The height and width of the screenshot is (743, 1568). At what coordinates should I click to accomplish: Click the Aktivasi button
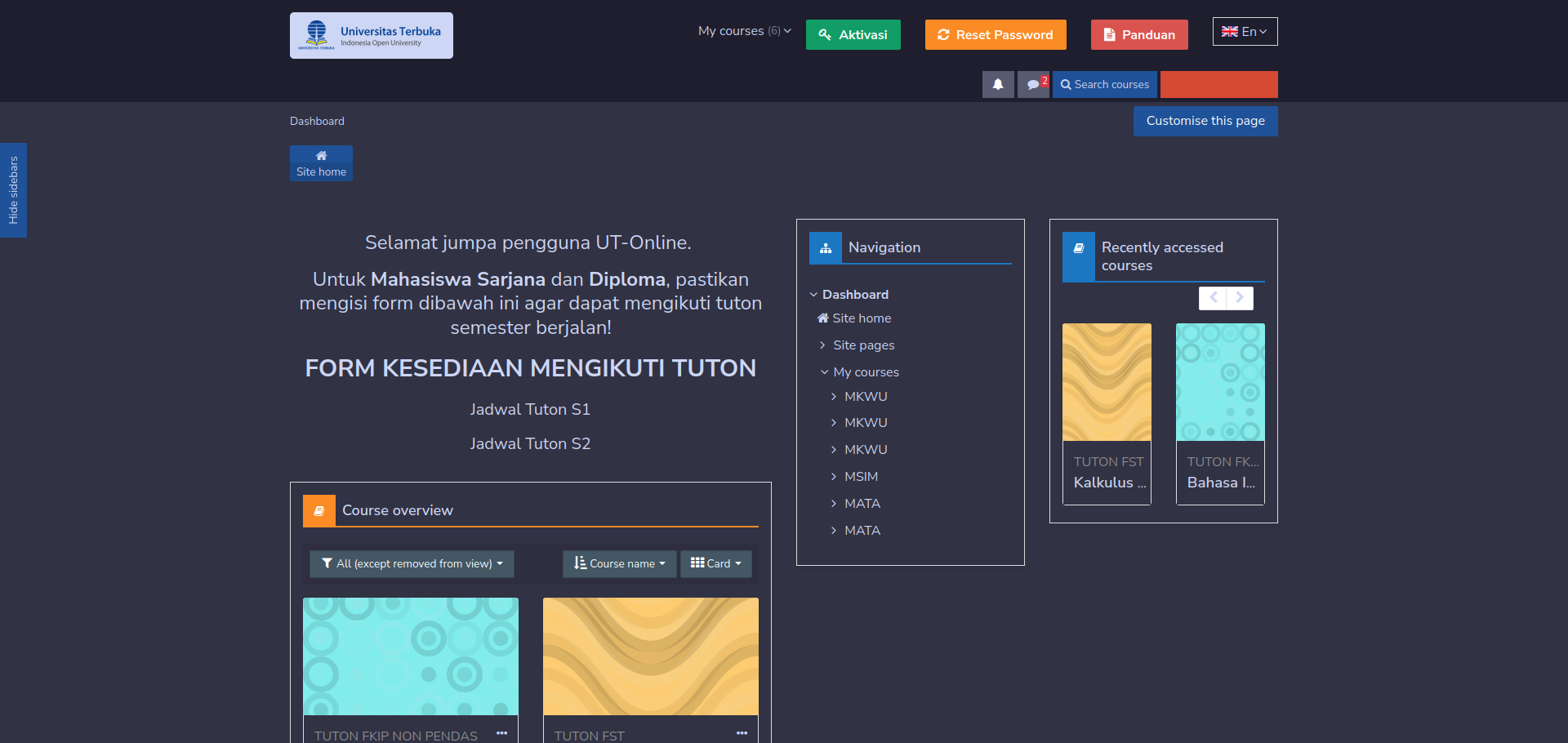click(853, 35)
